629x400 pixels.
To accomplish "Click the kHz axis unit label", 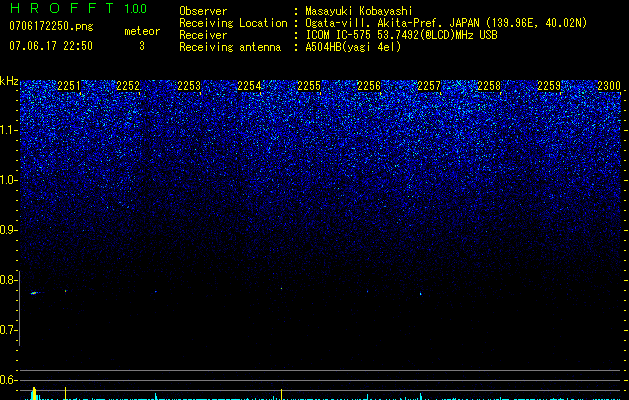I will pyautogui.click(x=9, y=81).
